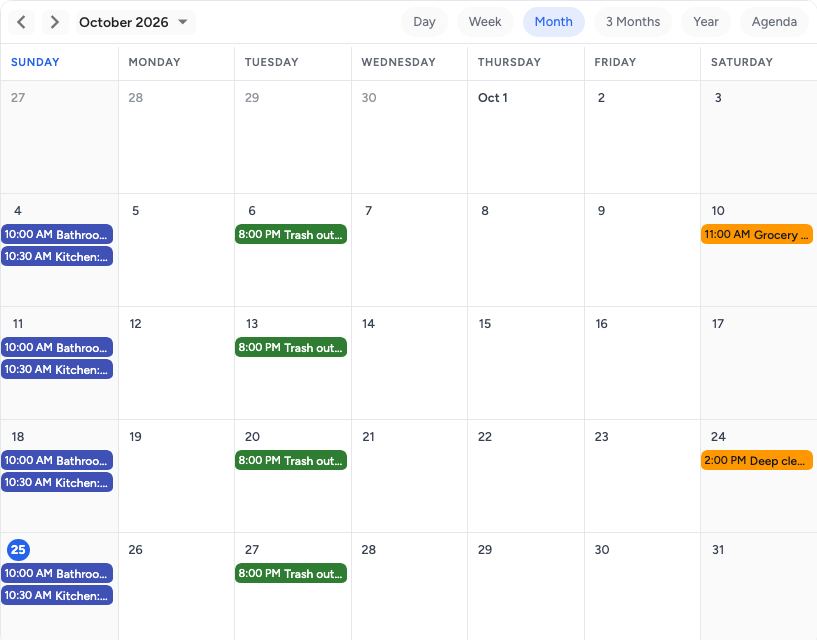Select date 26 on Monday
The image size is (817, 640).
[x=135, y=550]
